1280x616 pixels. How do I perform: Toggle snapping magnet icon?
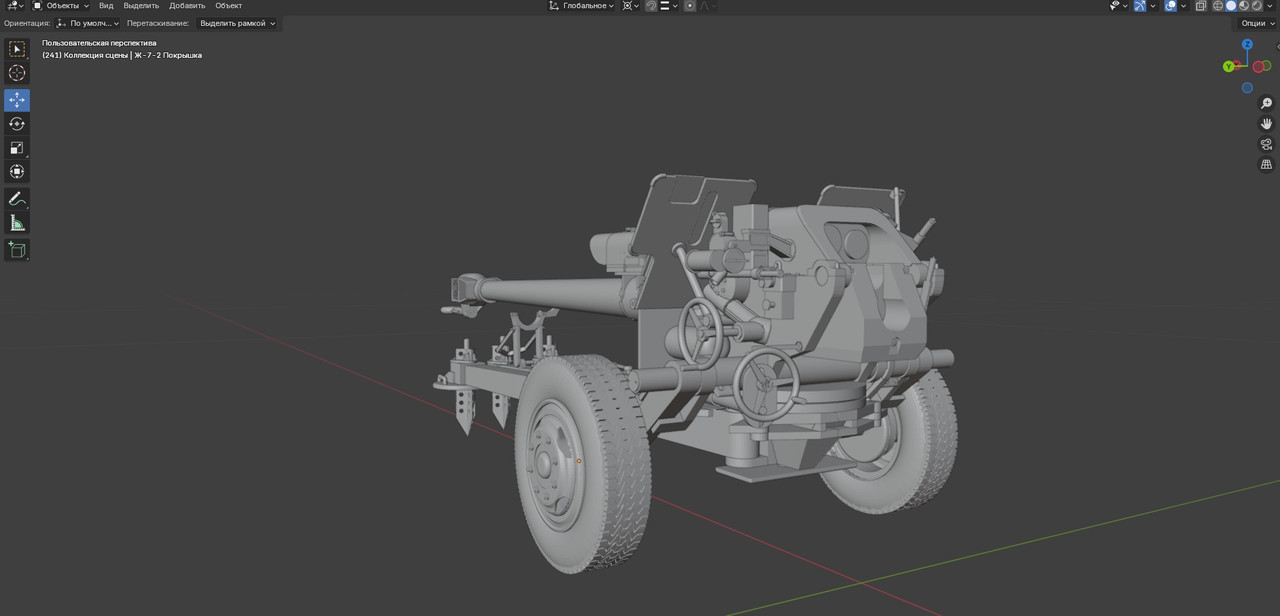[x=652, y=5]
